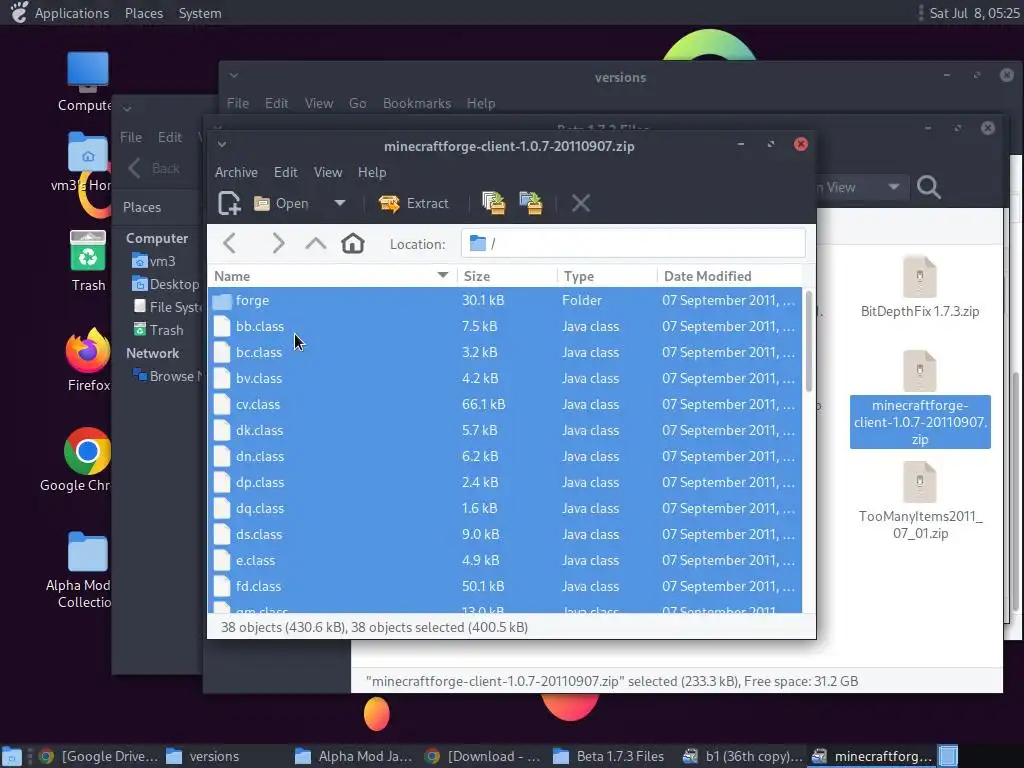1024x768 pixels.
Task: Open vm3 home in Places sidebar
Action: pos(154,261)
